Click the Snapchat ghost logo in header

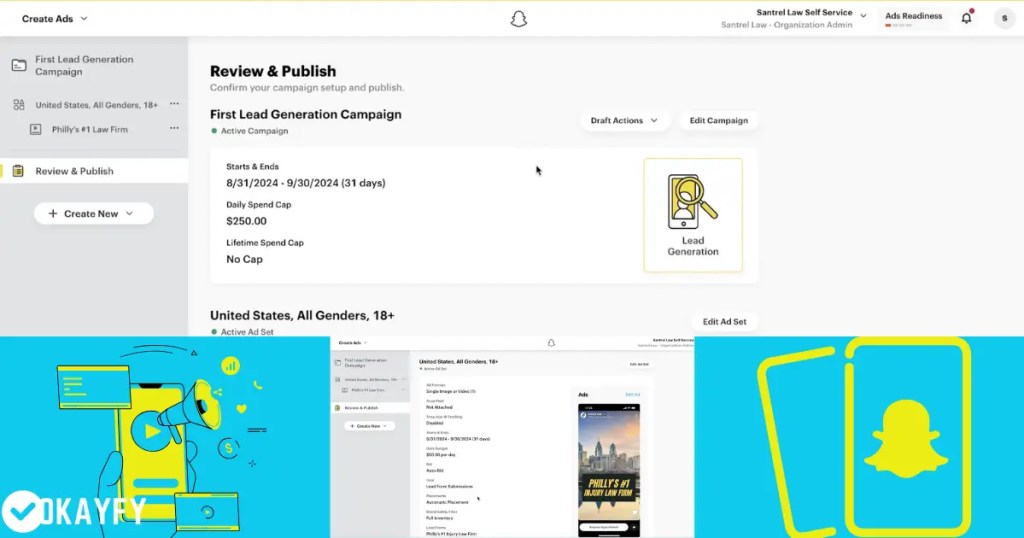[x=519, y=19]
